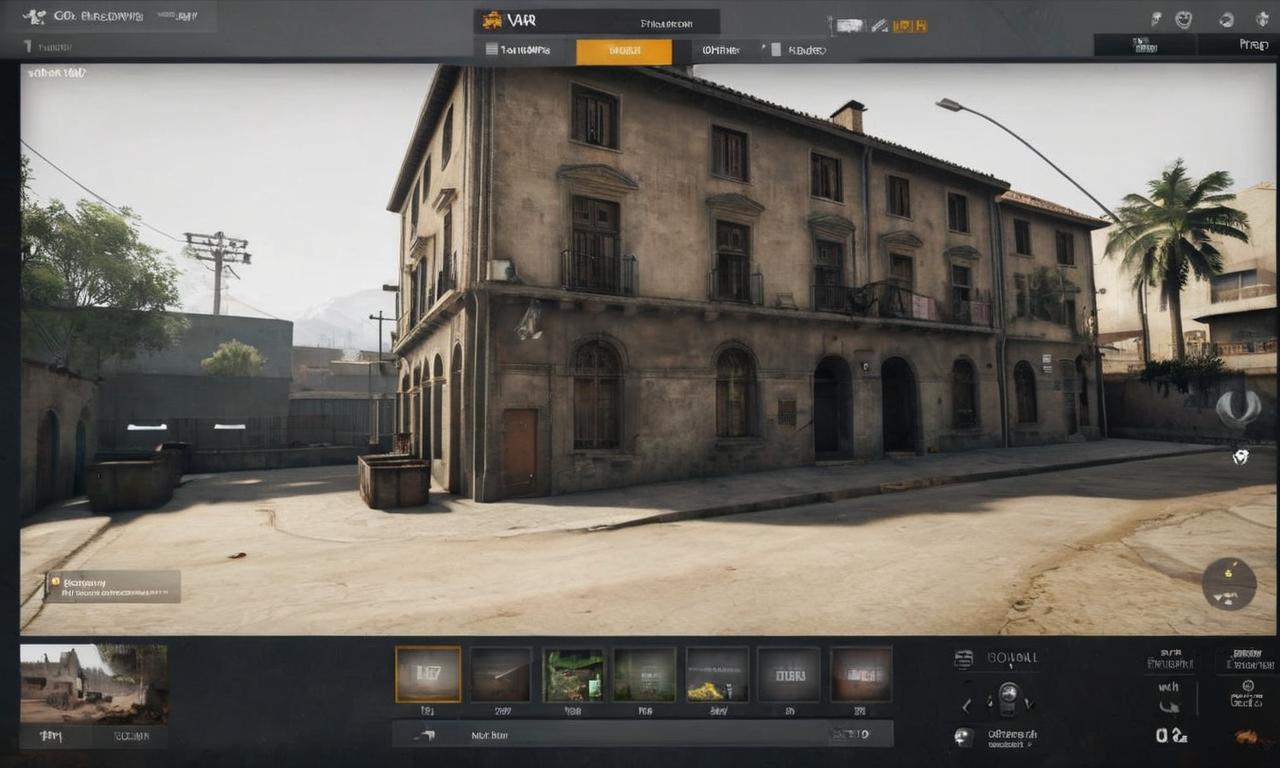This screenshot has height=768, width=1280.
Task: Click the coin icon beside the VAR title
Action: click(x=493, y=21)
